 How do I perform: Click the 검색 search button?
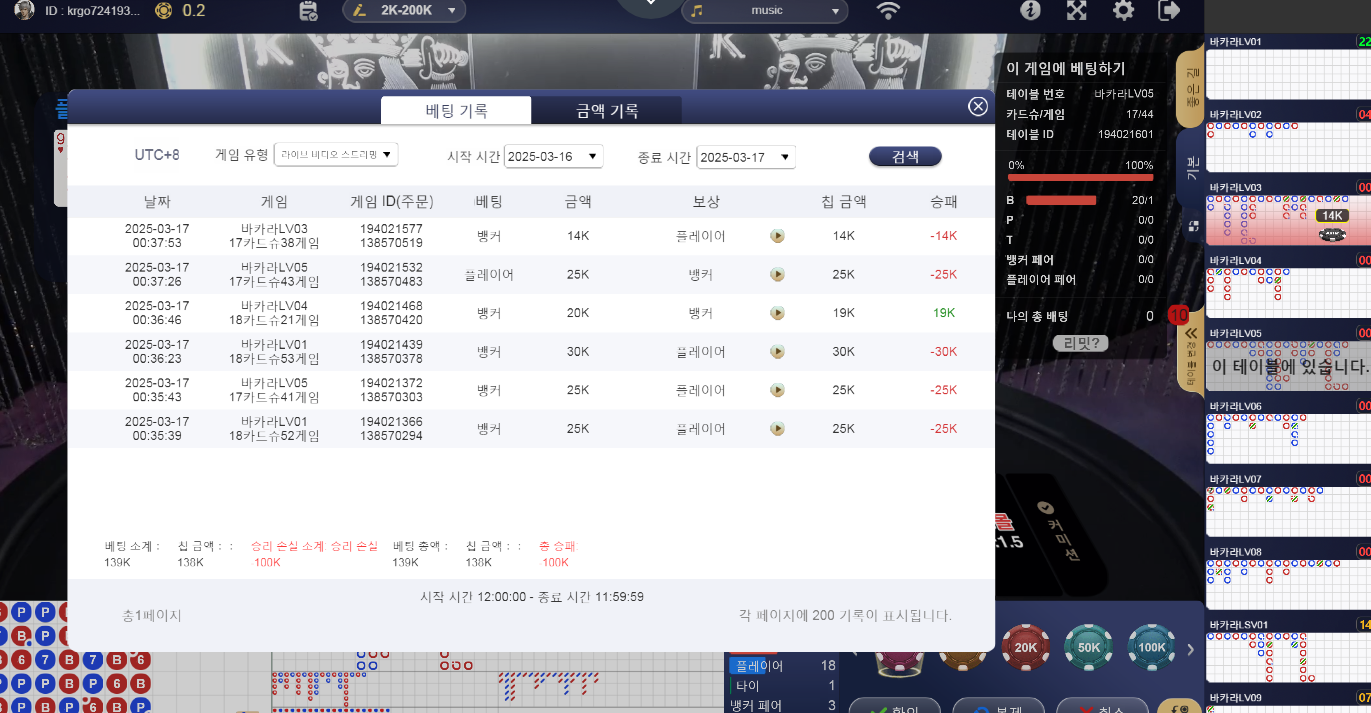[904, 157]
